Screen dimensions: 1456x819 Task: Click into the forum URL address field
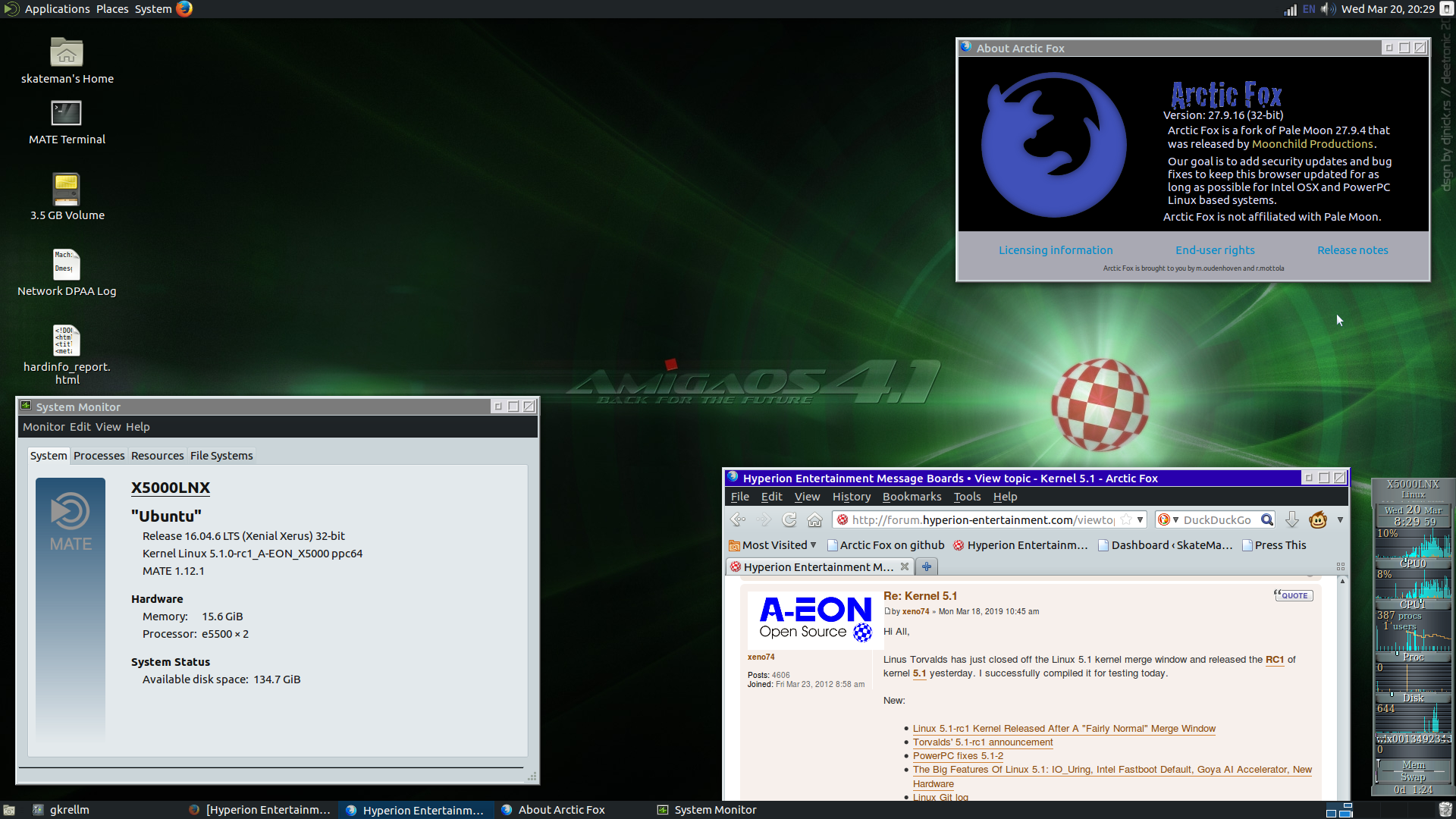click(982, 519)
